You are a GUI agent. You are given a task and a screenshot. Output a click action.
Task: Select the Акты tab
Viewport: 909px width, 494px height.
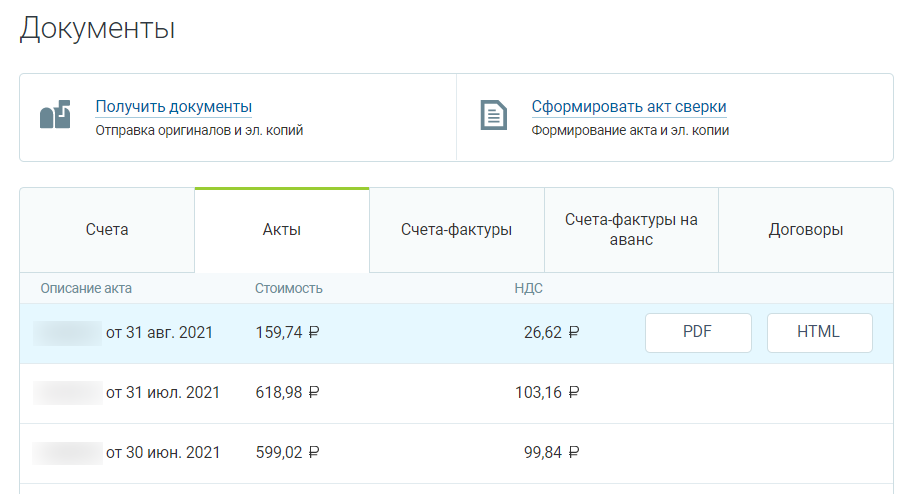point(281,230)
